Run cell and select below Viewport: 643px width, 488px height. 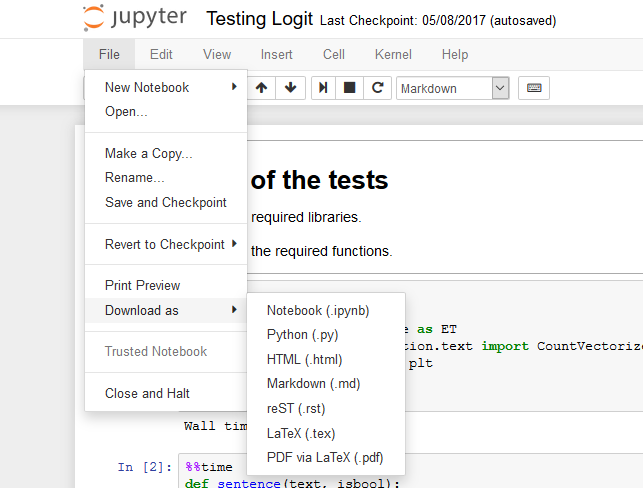[x=323, y=88]
